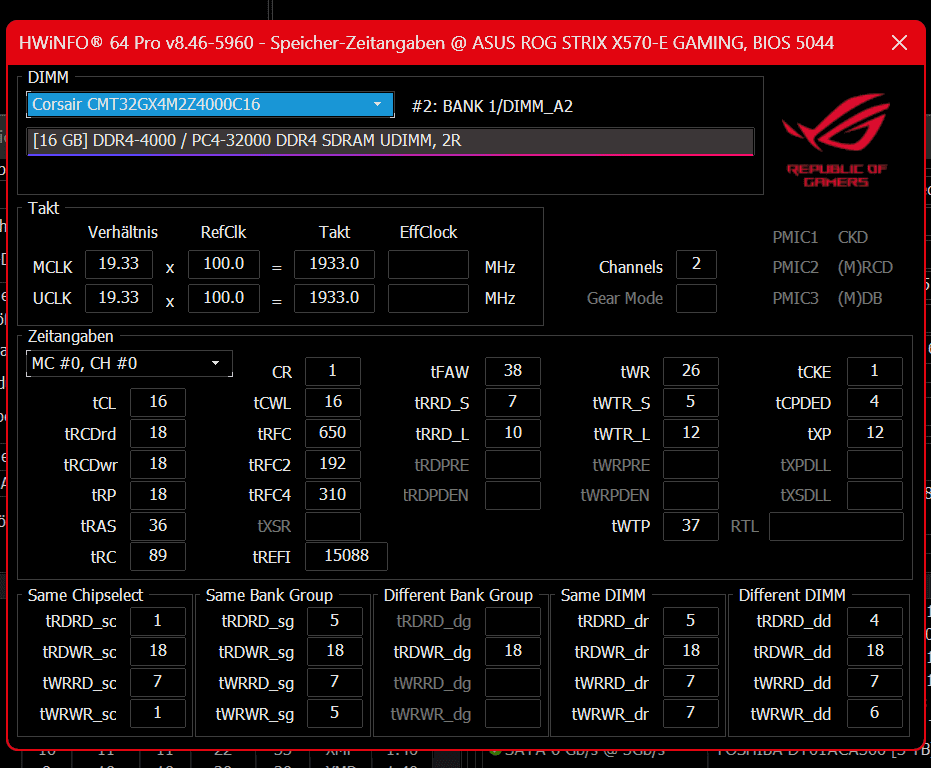Click the tRDWR_dr value 18
Viewport: 931px width, 768px height.
pos(691,652)
